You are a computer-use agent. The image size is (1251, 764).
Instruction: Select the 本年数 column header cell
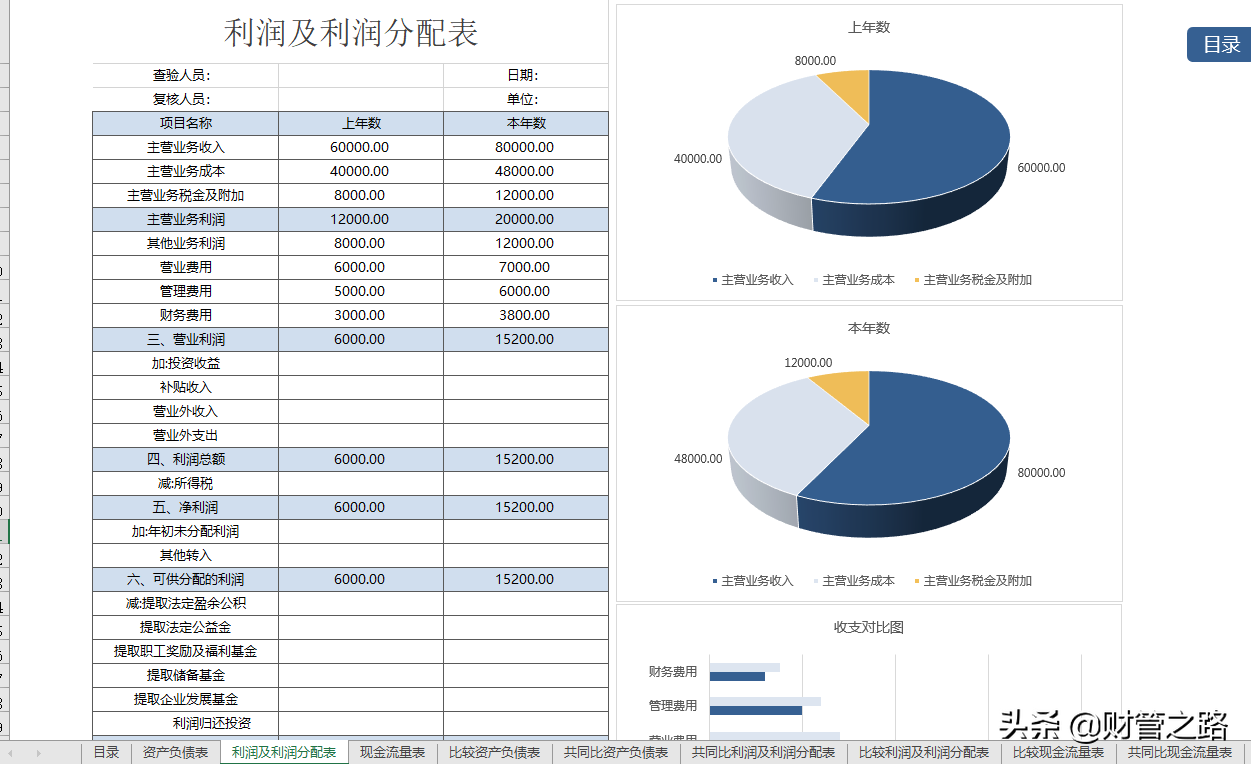pyautogui.click(x=526, y=123)
